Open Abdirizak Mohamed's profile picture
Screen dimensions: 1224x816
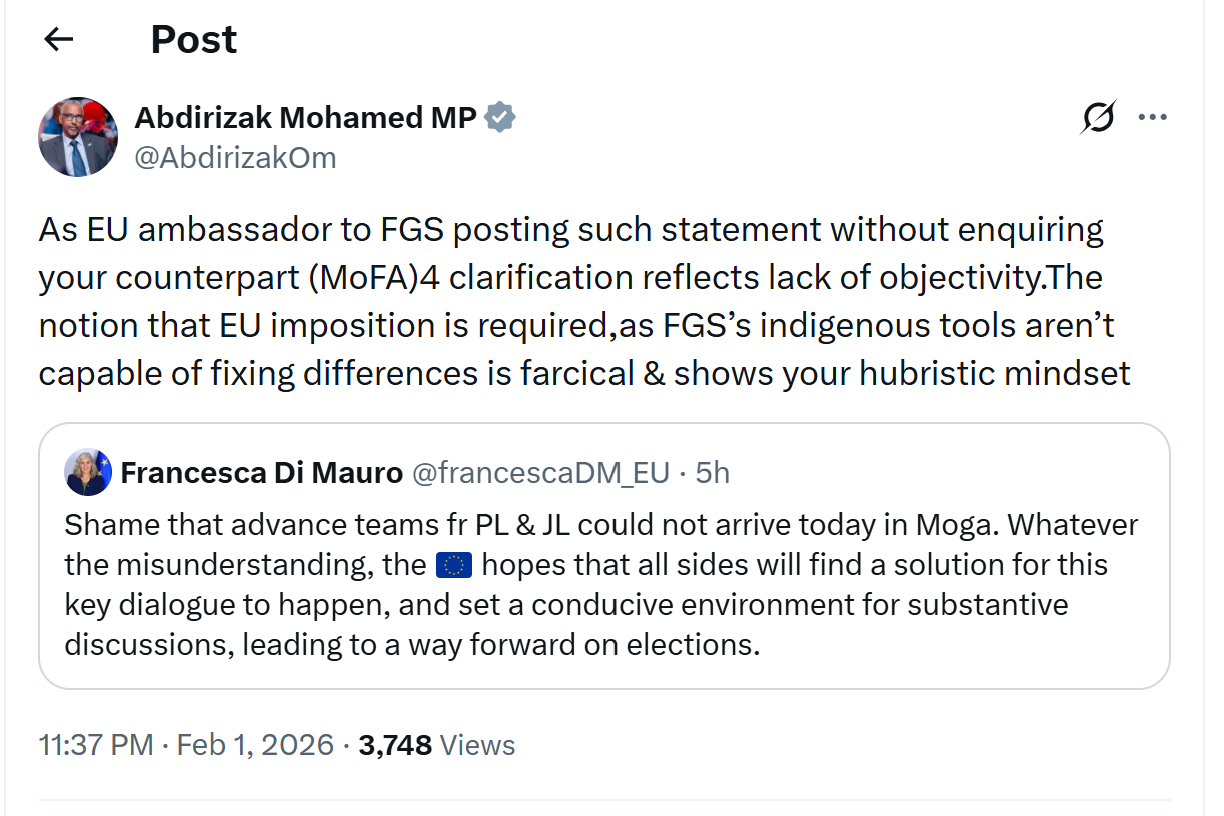(x=78, y=137)
